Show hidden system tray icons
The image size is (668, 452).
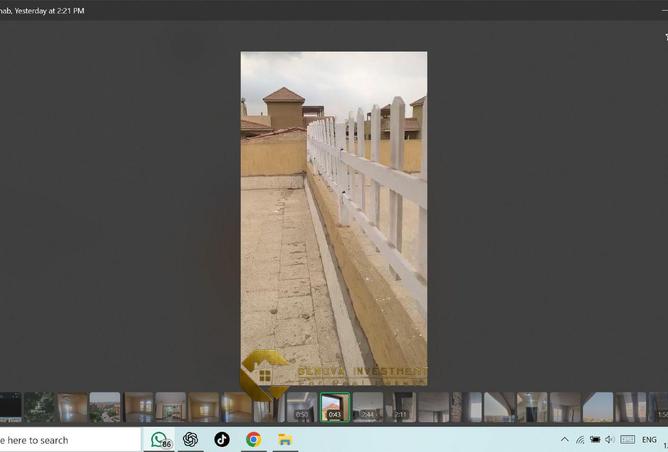pyautogui.click(x=564, y=439)
